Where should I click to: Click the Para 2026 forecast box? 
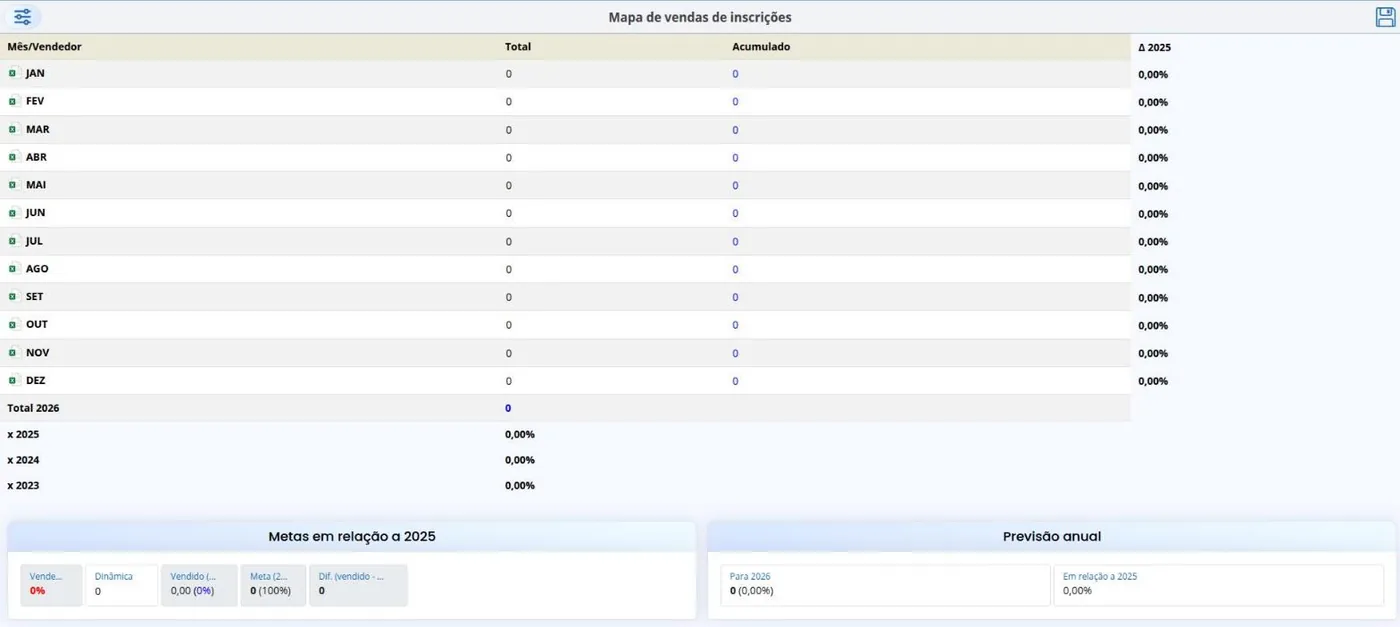pos(885,585)
